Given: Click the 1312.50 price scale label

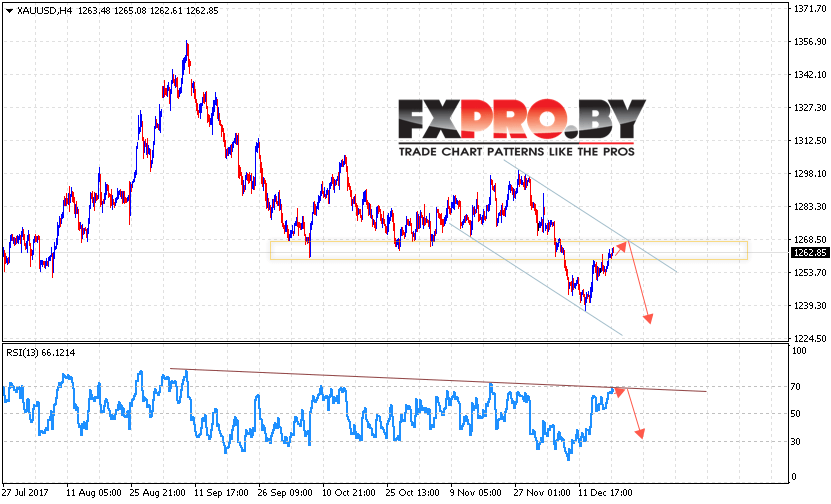Looking at the screenshot, I should pyautogui.click(x=809, y=140).
